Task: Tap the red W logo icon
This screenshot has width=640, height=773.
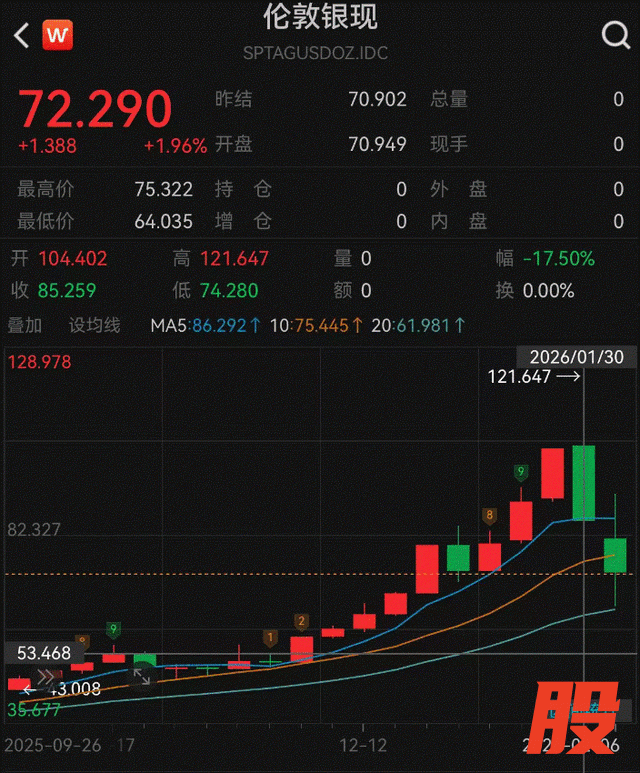Action: (58, 36)
